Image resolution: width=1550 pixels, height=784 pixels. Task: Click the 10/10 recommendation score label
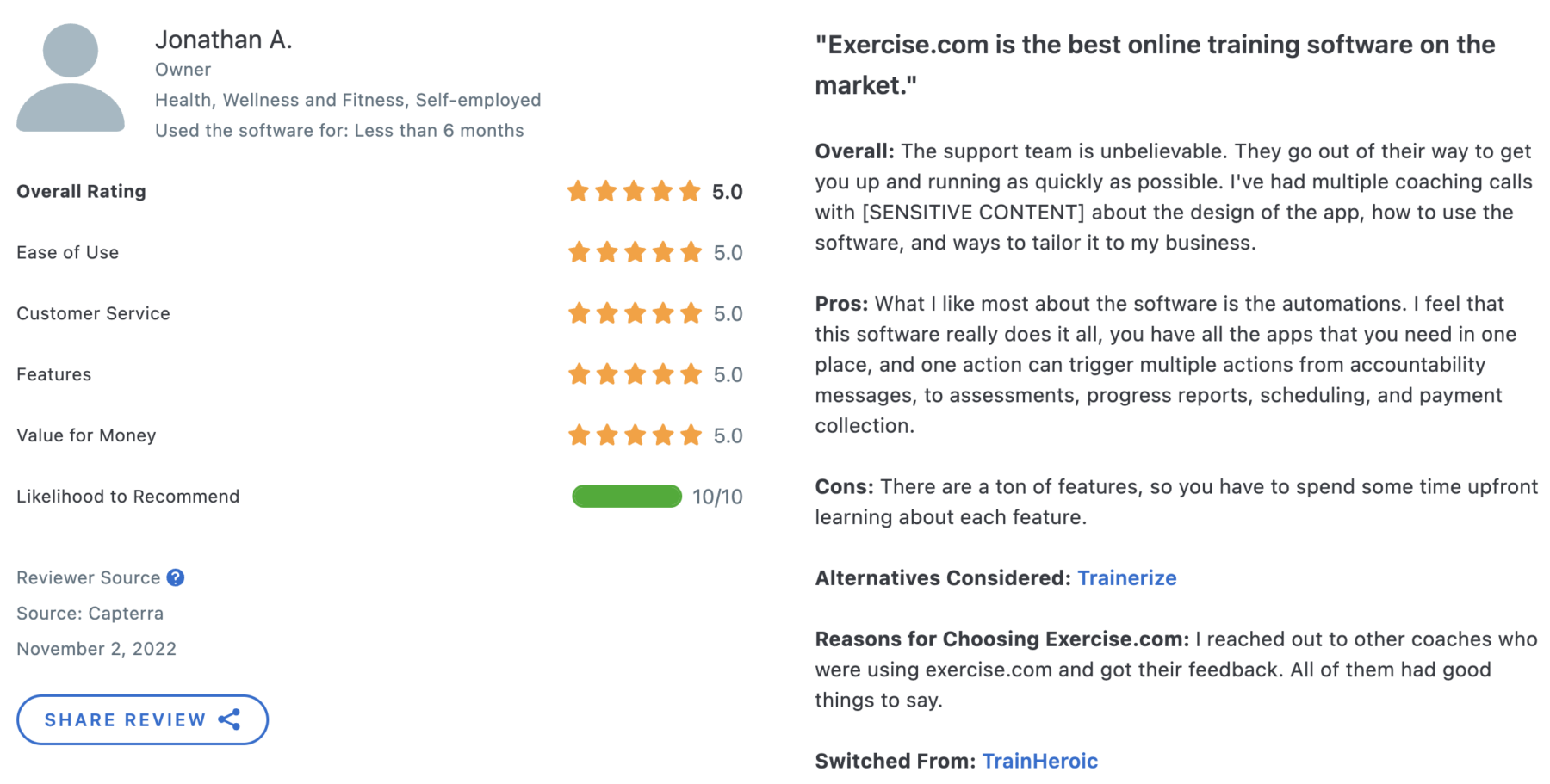click(x=717, y=497)
